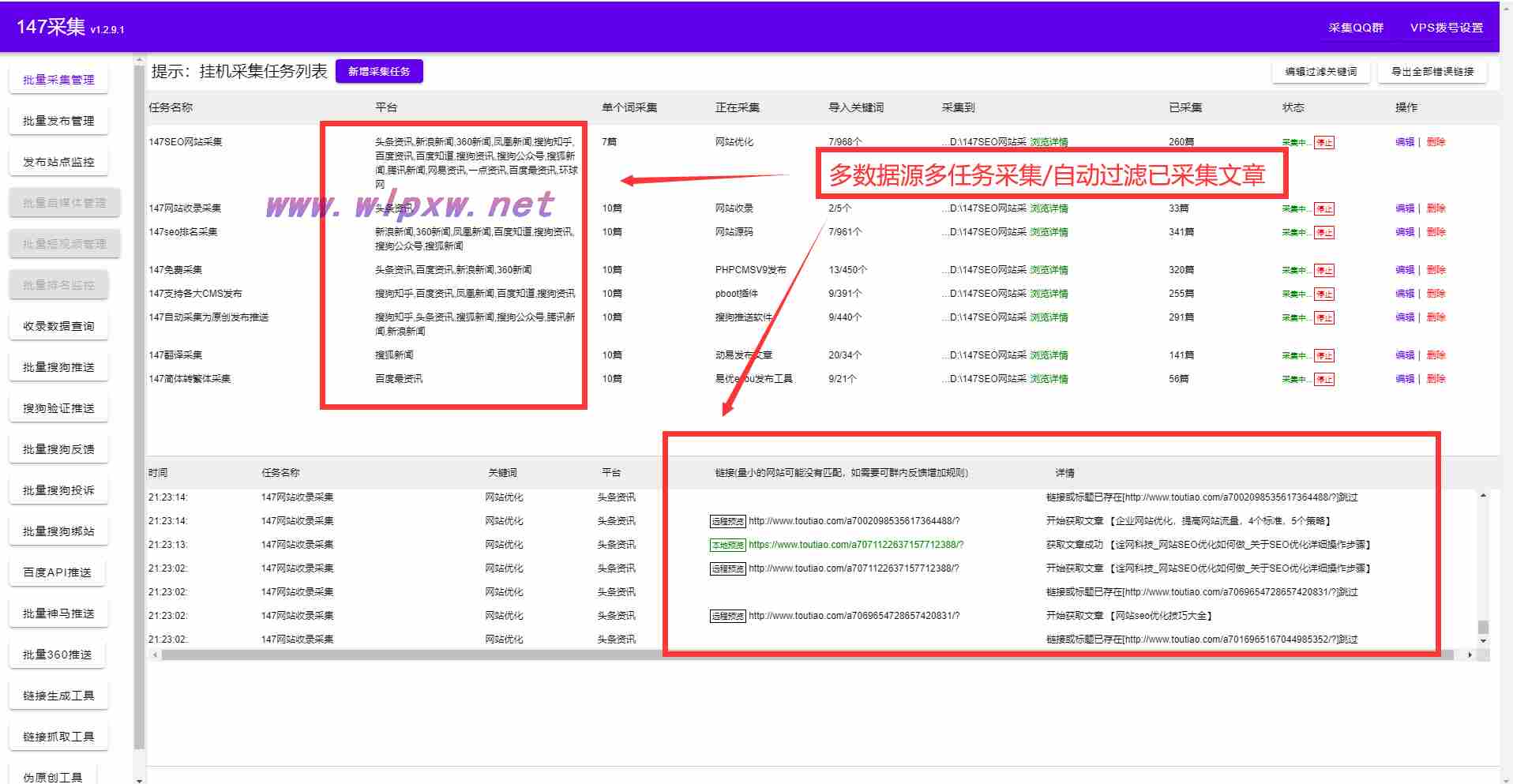The width and height of the screenshot is (1513, 784).
Task: Go to 批量360推送
Action: point(58,655)
